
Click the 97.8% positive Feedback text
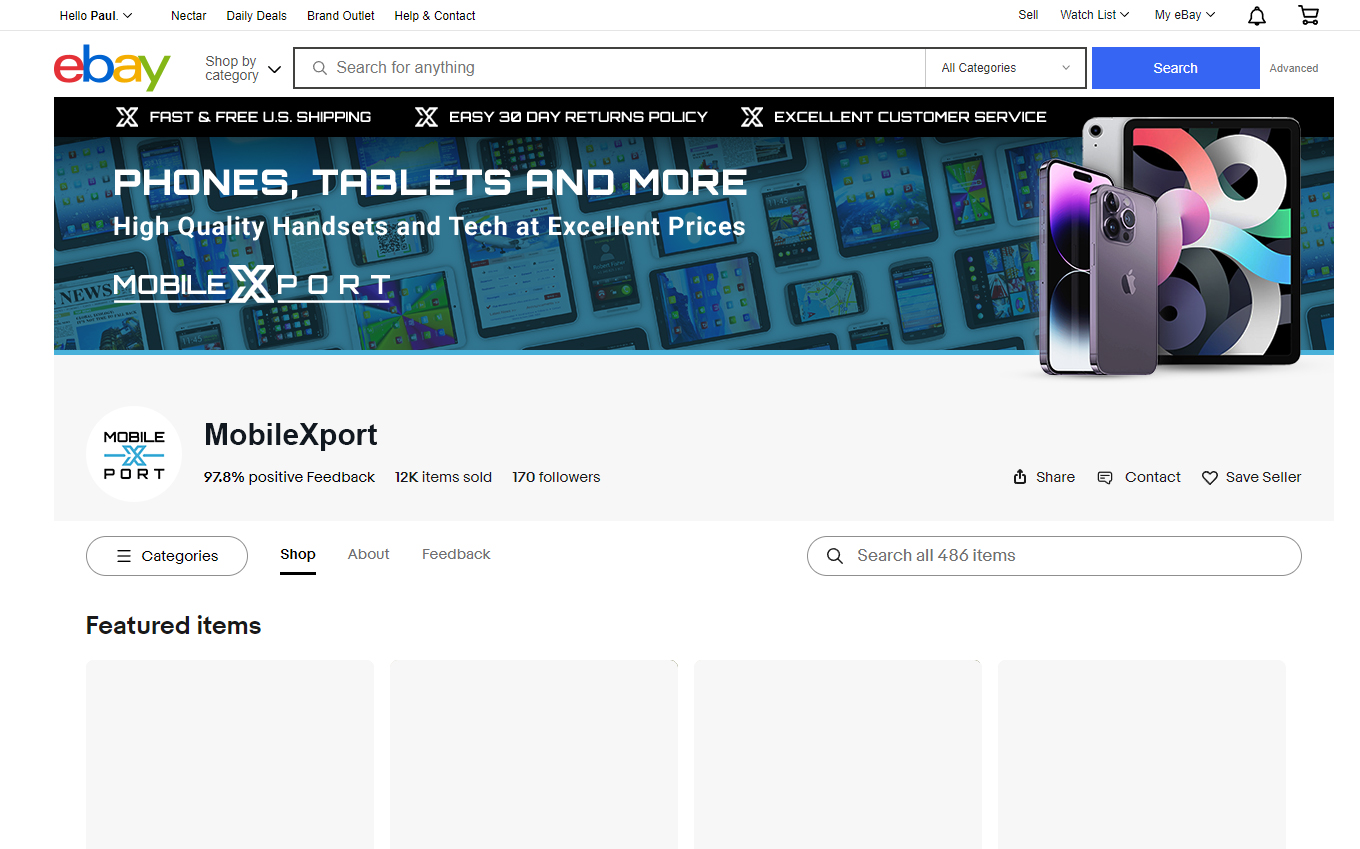289,477
